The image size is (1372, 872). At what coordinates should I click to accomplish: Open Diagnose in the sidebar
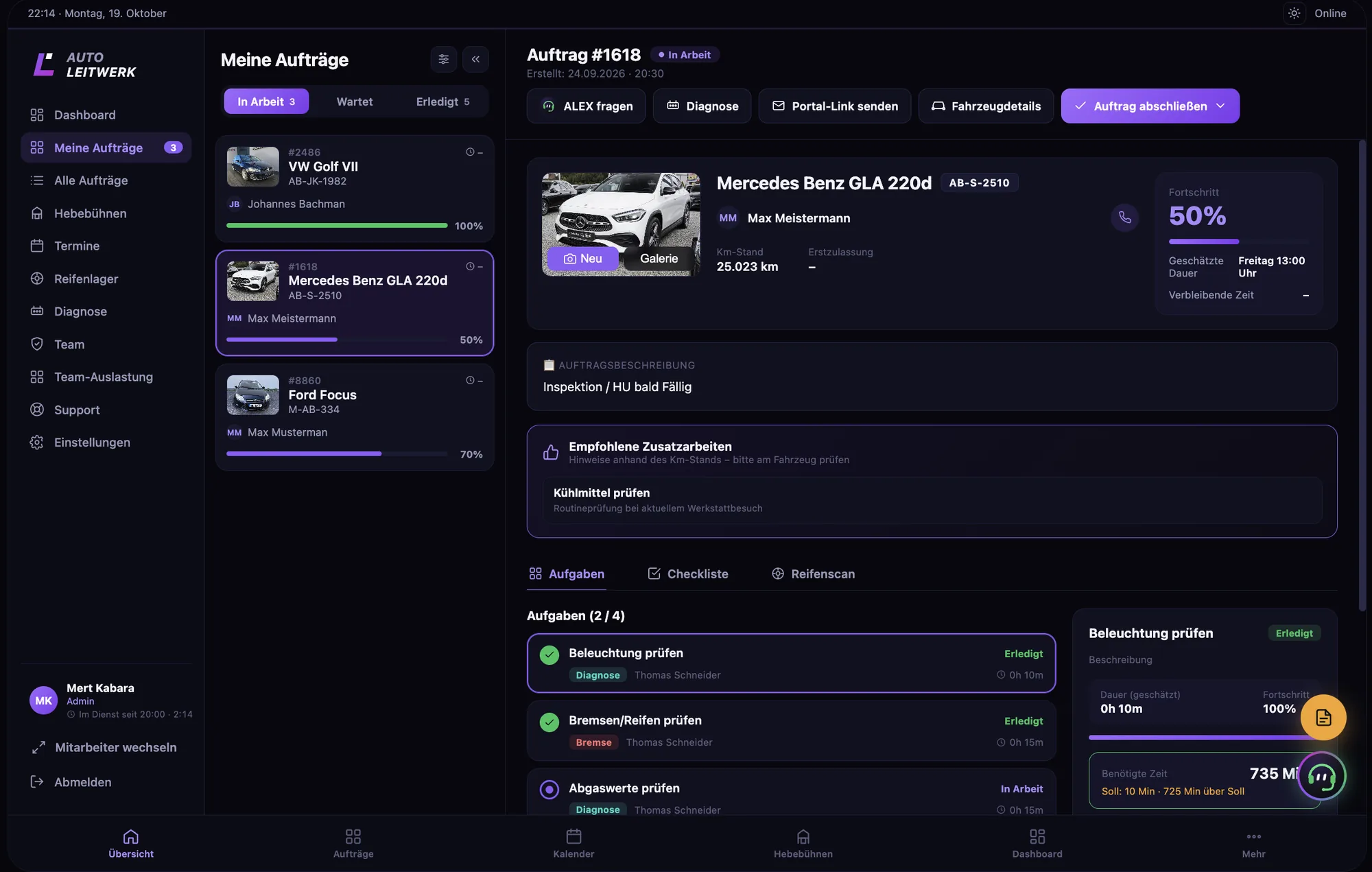coord(106,311)
